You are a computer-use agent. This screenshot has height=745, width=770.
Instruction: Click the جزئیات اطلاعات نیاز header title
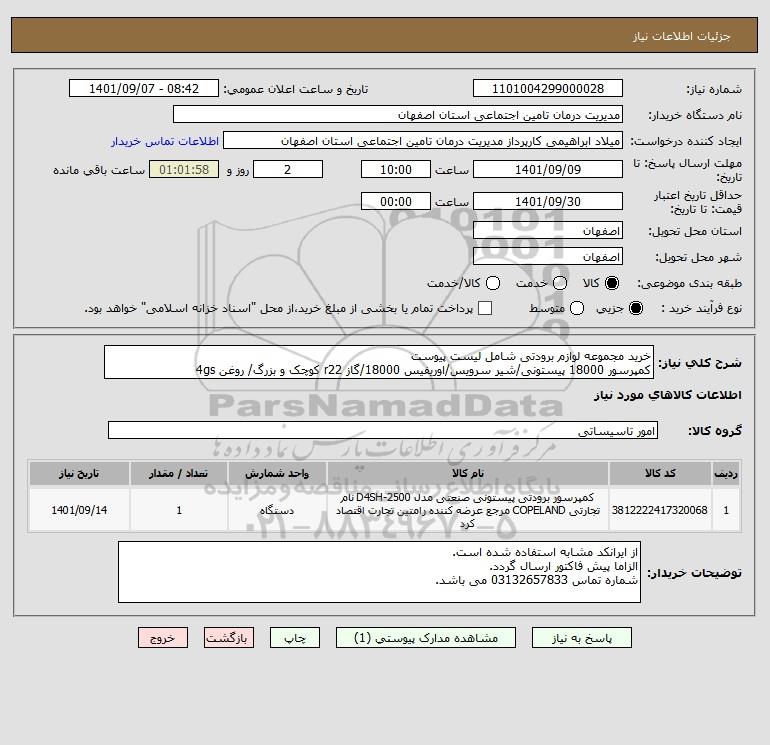pos(682,37)
